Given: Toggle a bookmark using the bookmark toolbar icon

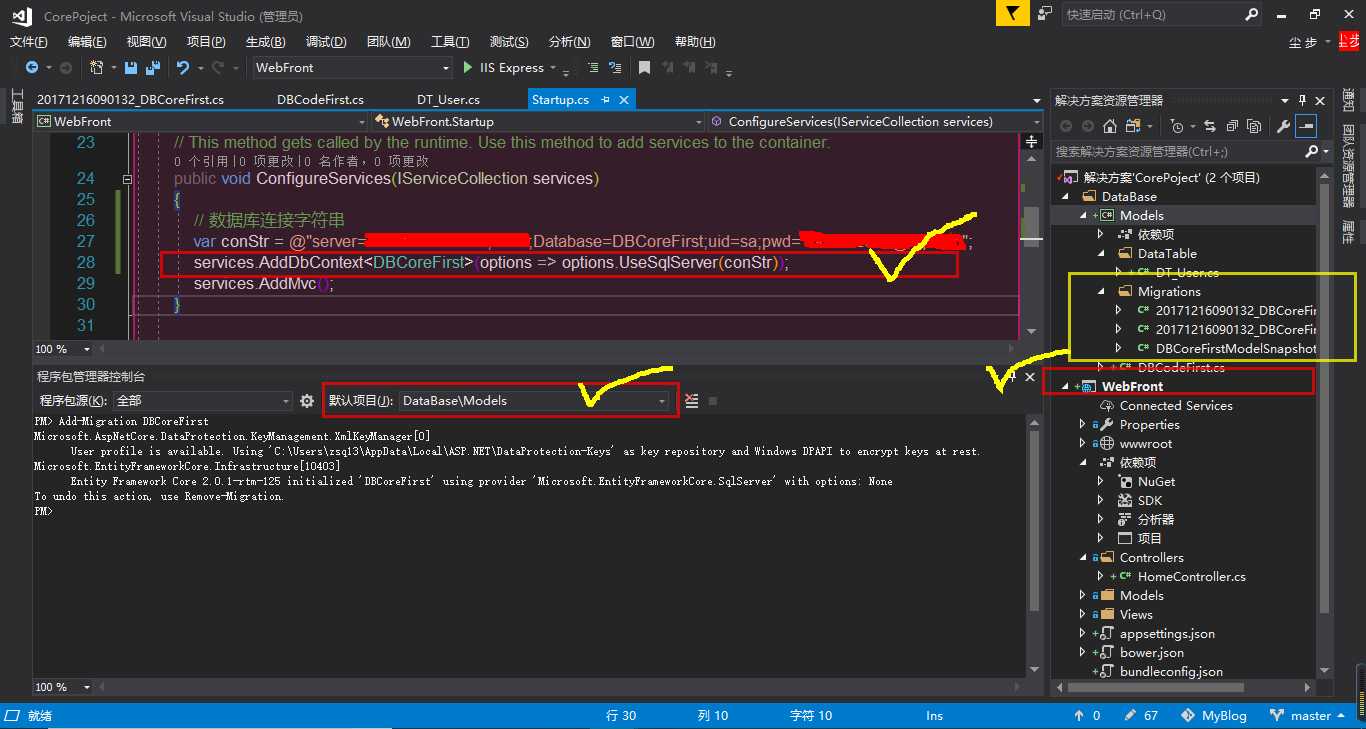Looking at the screenshot, I should [644, 68].
